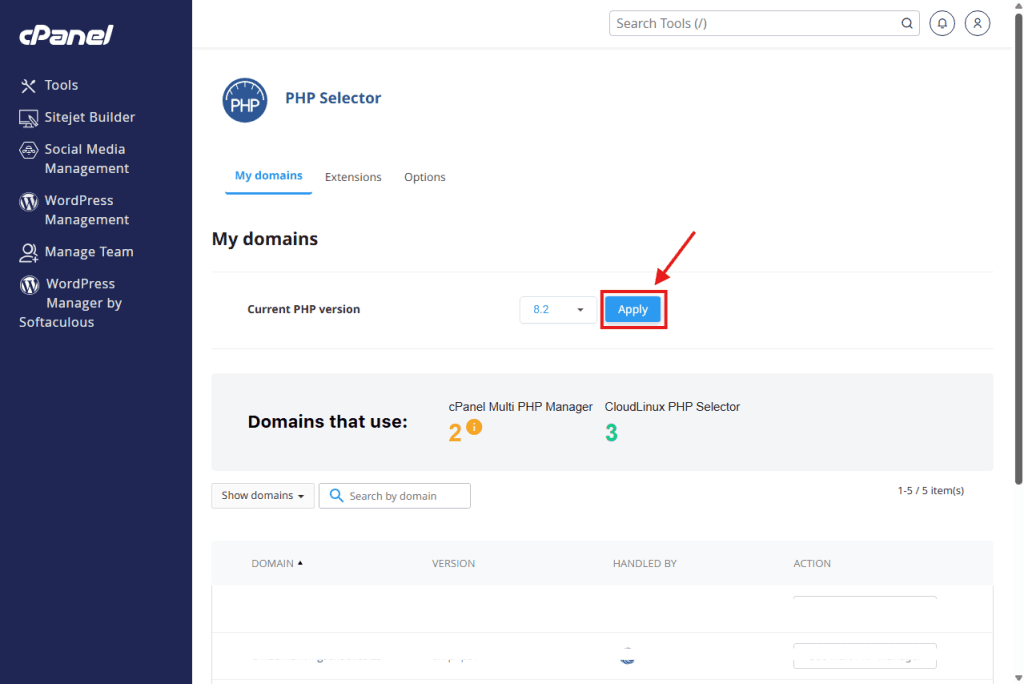Switch to the Extensions tab
The width and height of the screenshot is (1024, 684).
[353, 177]
